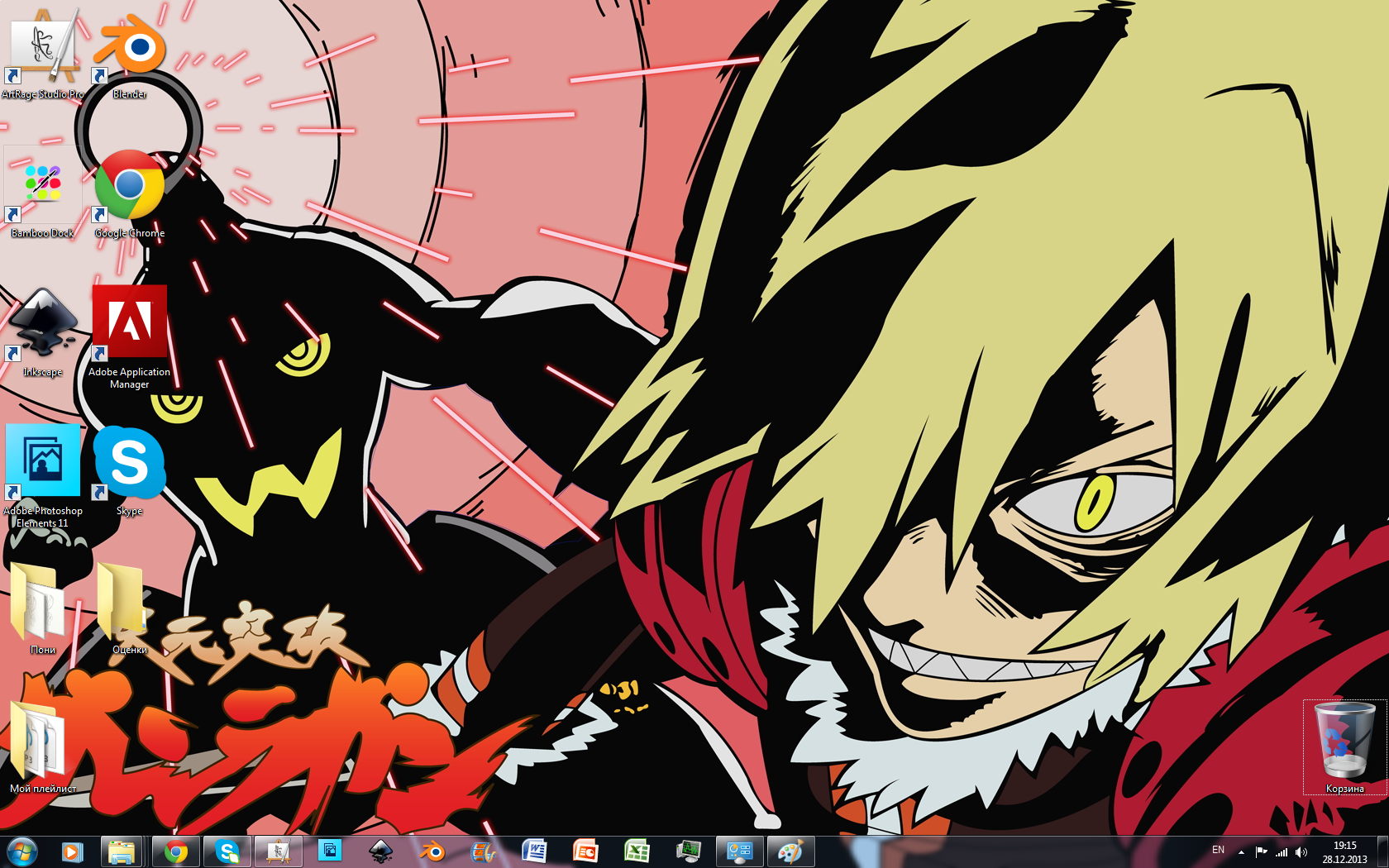This screenshot has height=868, width=1389.
Task: Select the Мой плейлист folder
Action: coord(43,748)
